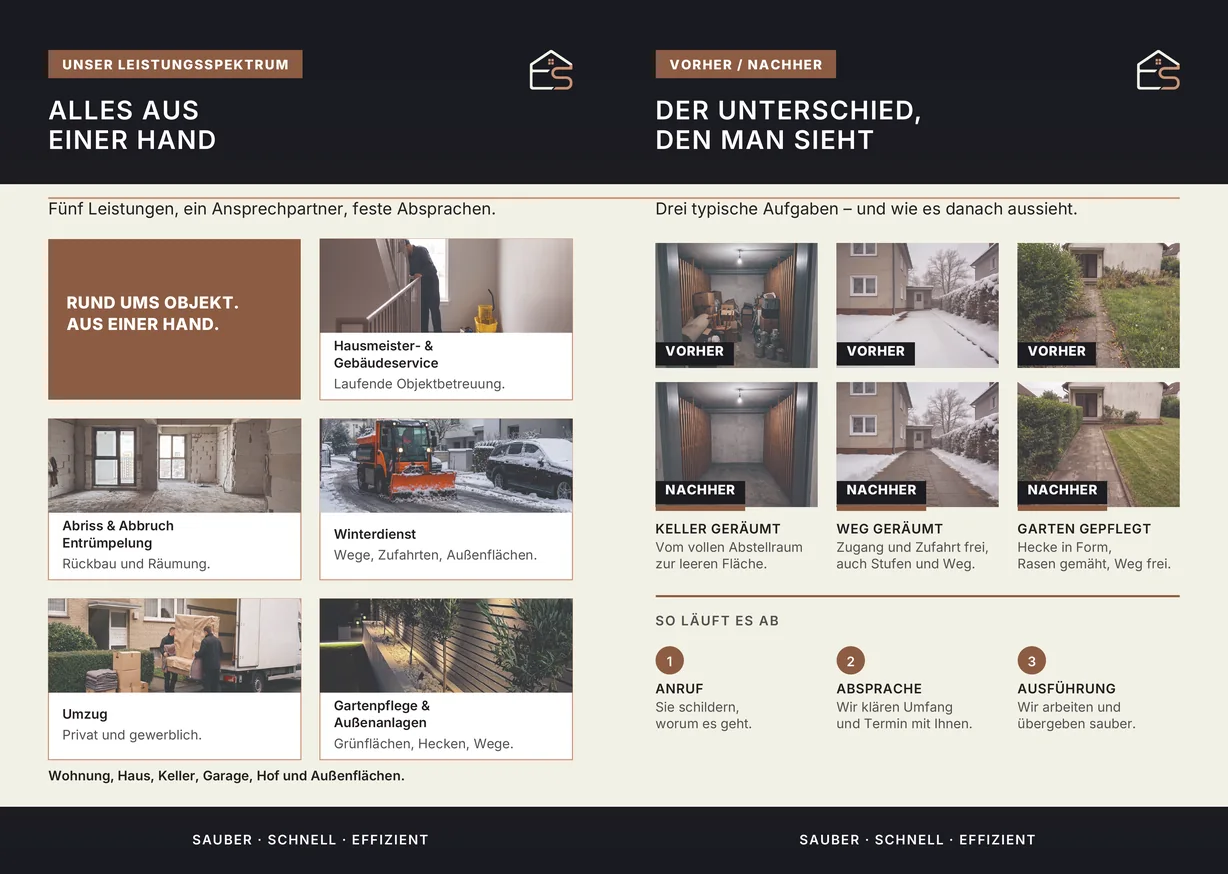The width and height of the screenshot is (1228, 874).
Task: Click 'Sie schildern, worum es geht.' text
Action: tap(704, 715)
